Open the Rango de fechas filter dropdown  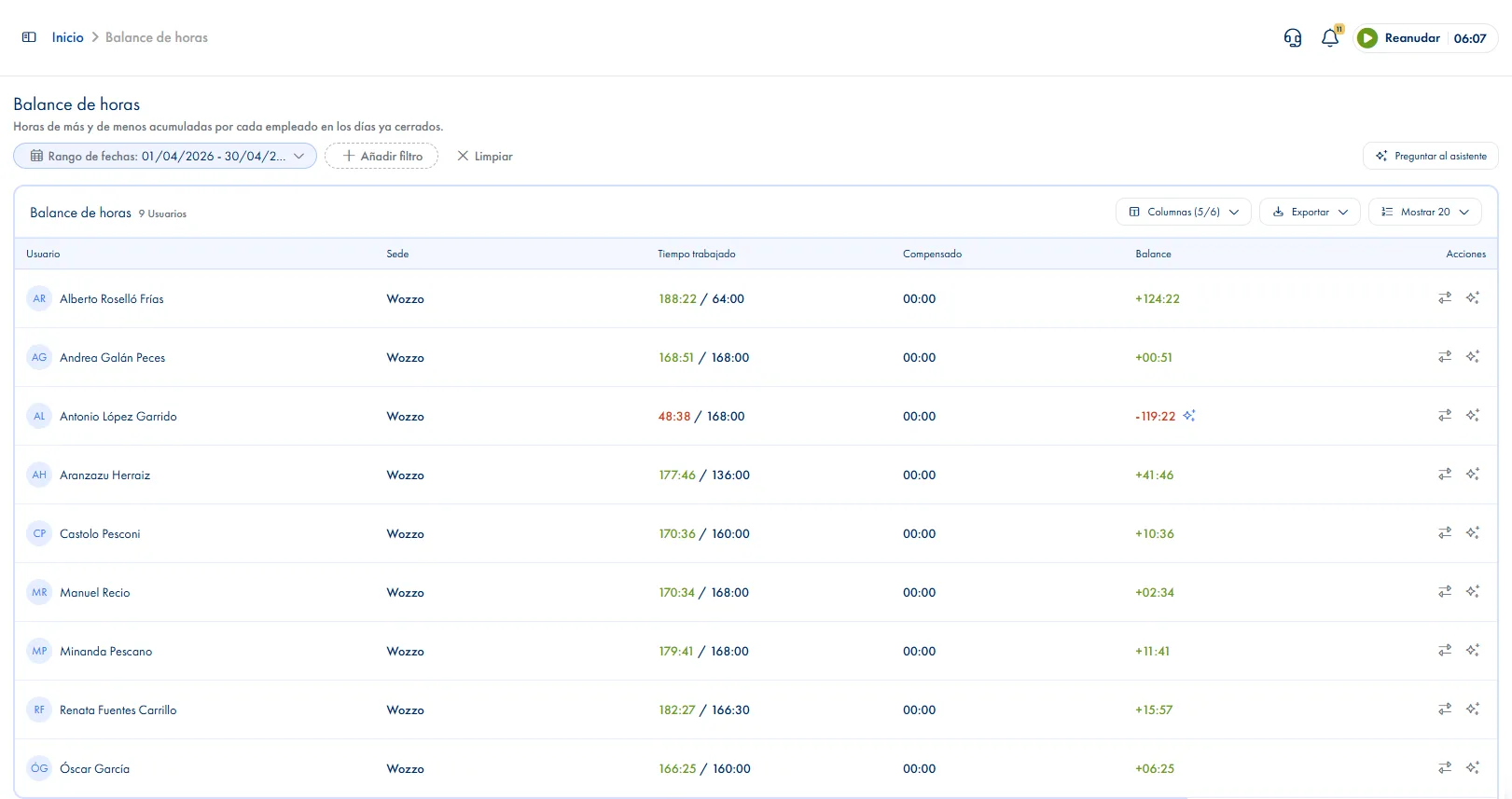click(165, 156)
